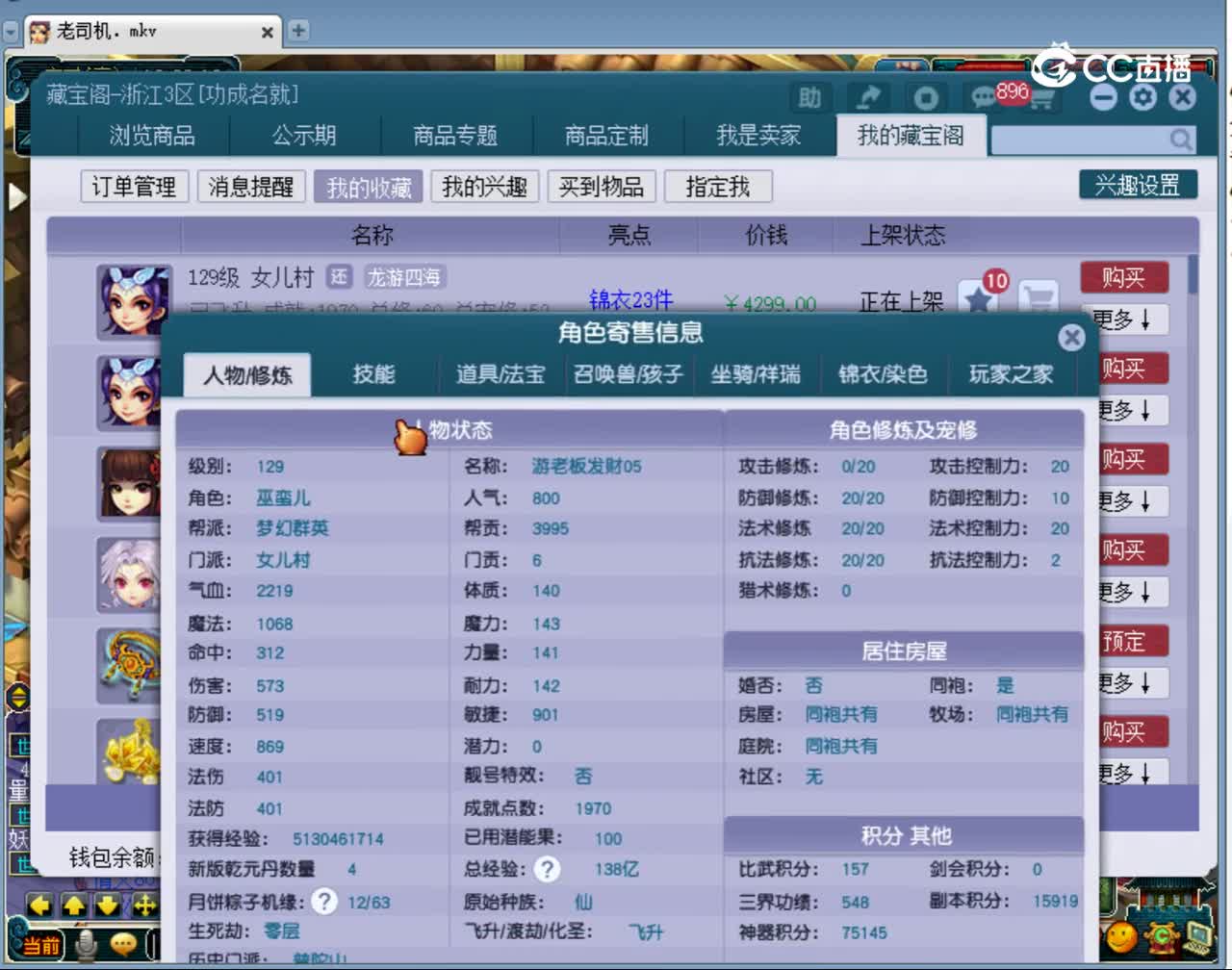Expand 更多 menu below 预定 button
Viewport: 1232px width, 970px height.
click(x=1132, y=683)
